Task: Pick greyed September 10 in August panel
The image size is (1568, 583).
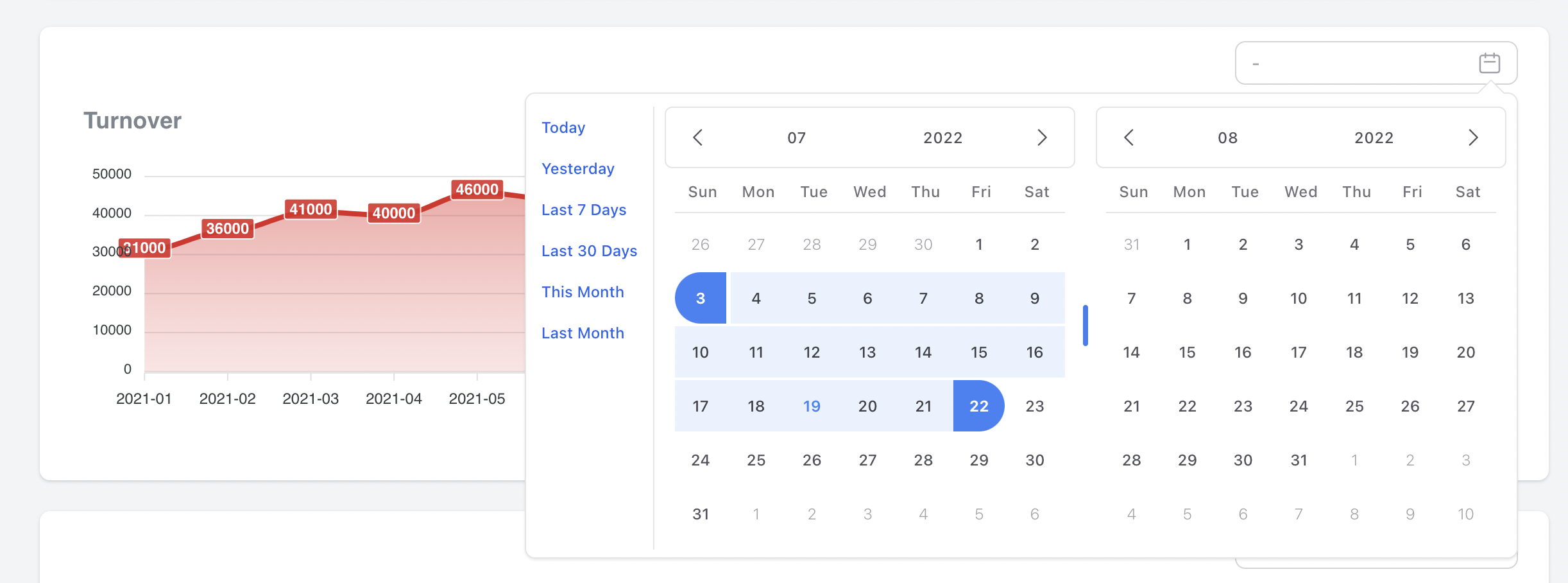Action: (1466, 514)
